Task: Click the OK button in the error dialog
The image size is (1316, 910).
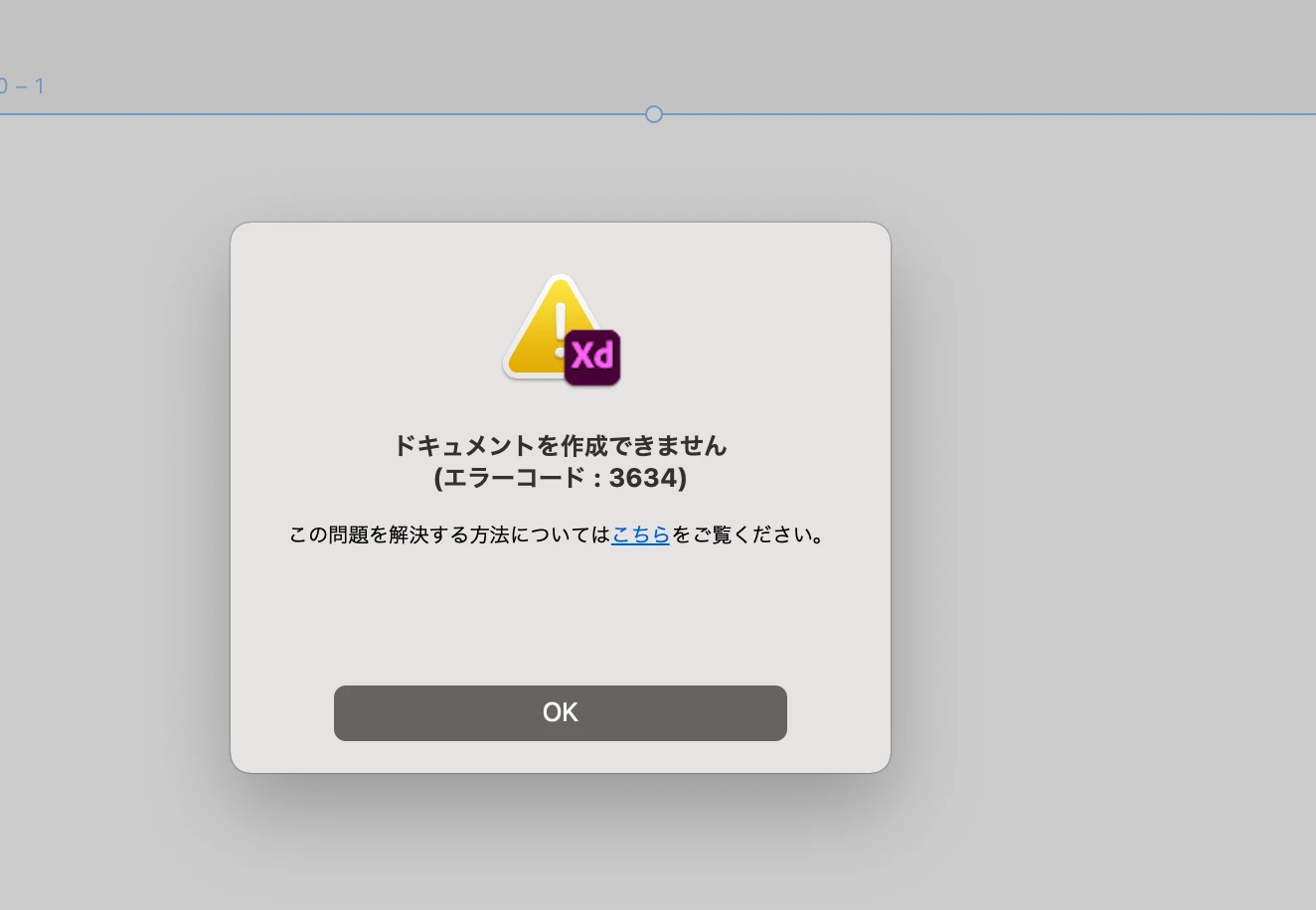Action: [560, 712]
